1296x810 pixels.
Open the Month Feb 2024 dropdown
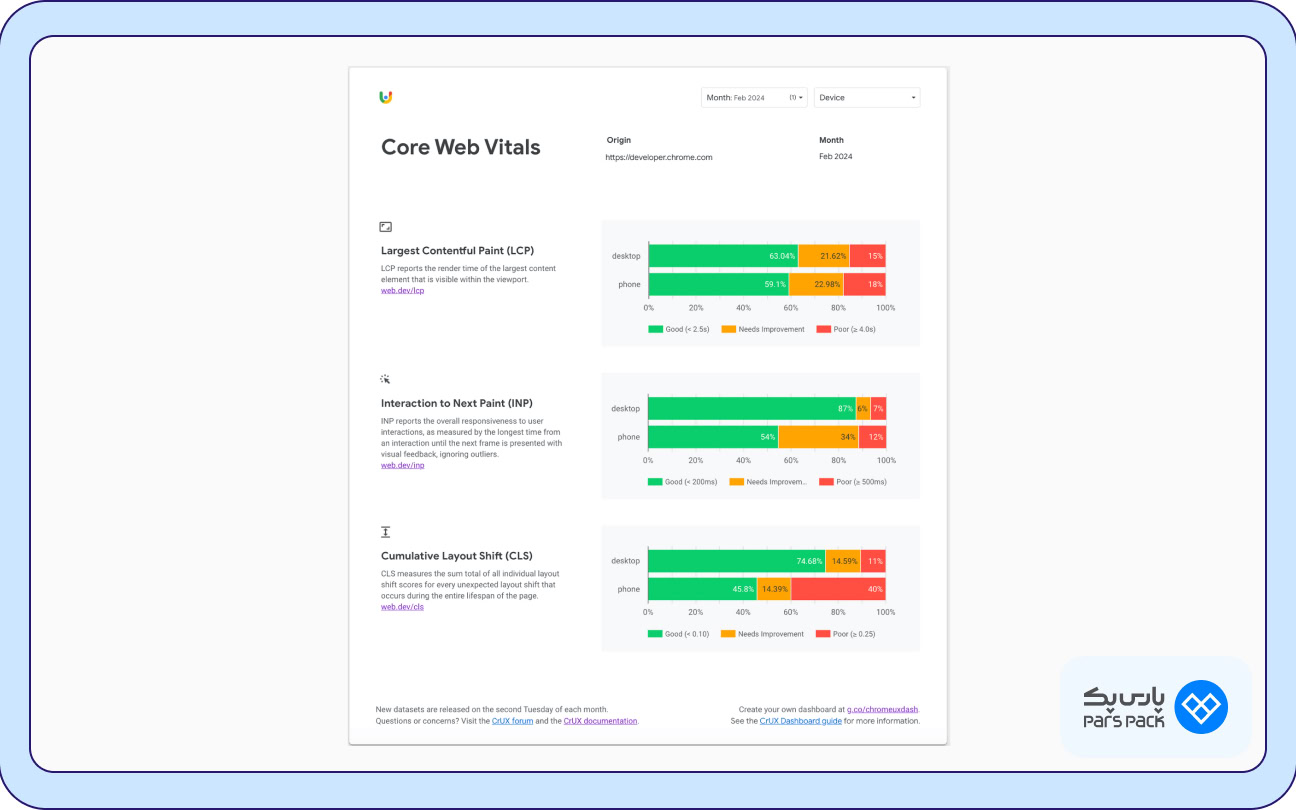point(754,97)
